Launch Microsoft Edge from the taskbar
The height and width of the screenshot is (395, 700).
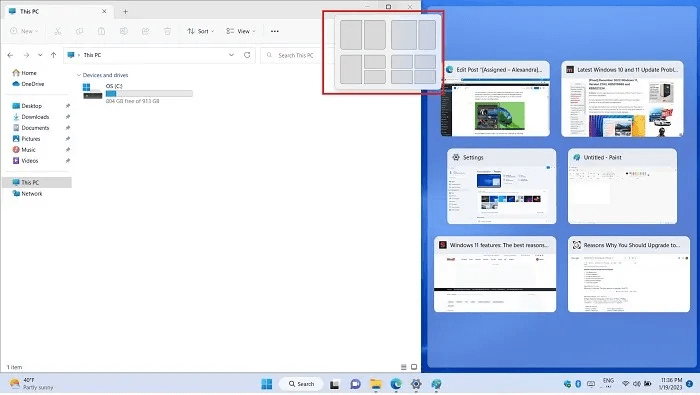pos(396,384)
